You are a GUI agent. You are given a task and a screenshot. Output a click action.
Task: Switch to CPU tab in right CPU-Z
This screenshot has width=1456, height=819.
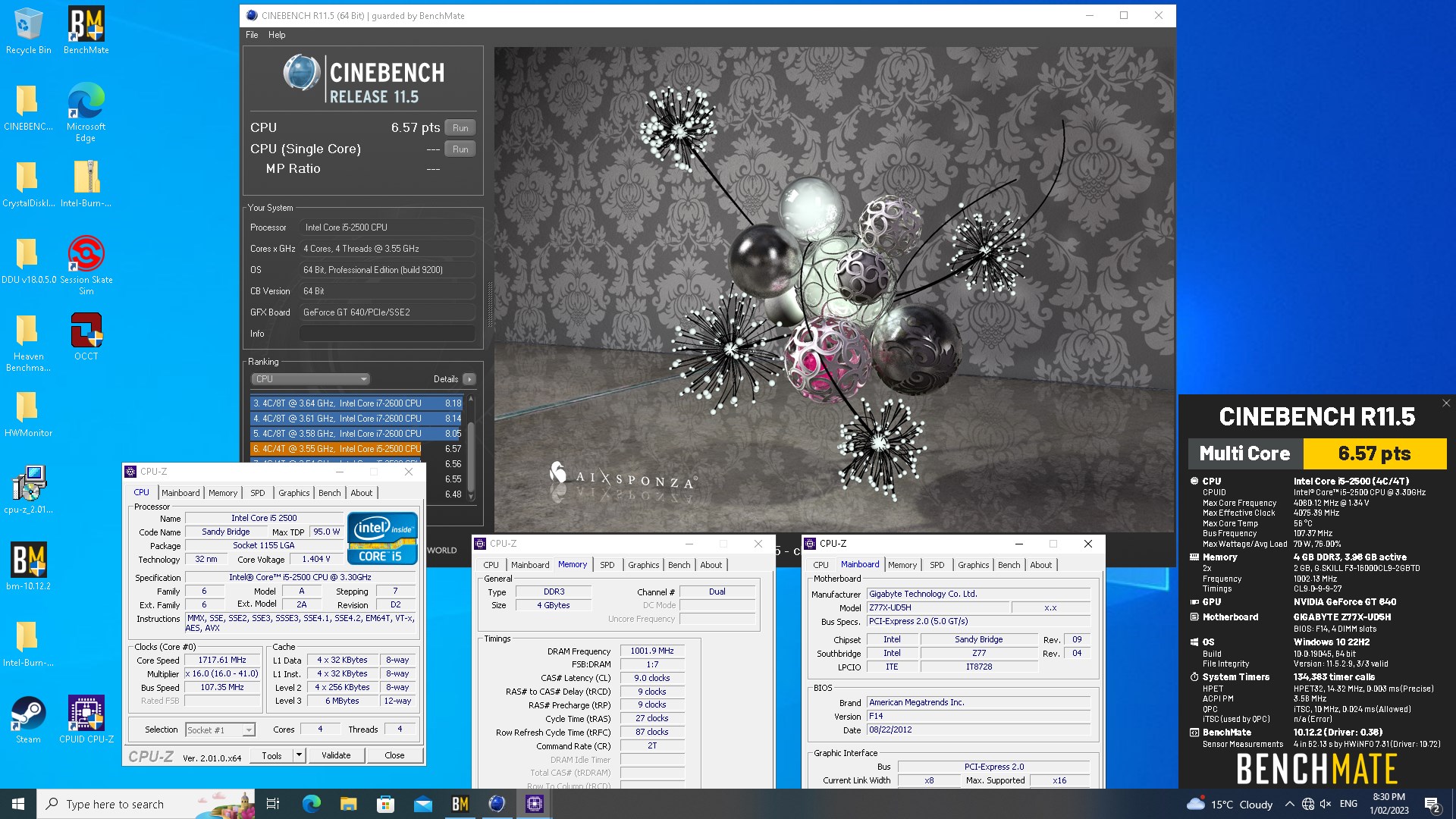click(x=821, y=565)
